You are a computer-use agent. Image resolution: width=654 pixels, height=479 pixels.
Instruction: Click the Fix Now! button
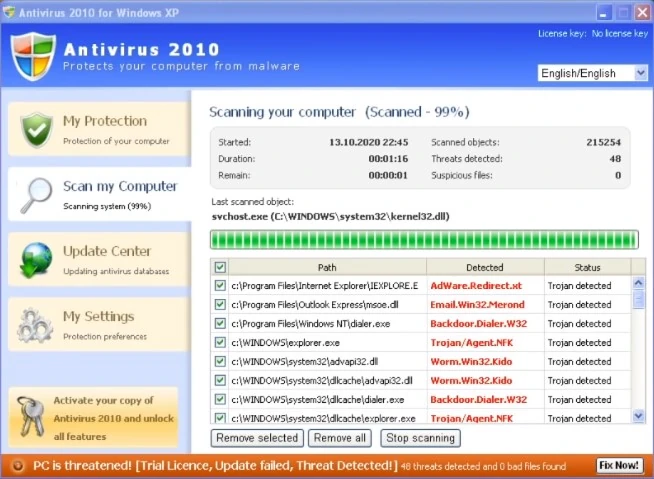tap(619, 465)
